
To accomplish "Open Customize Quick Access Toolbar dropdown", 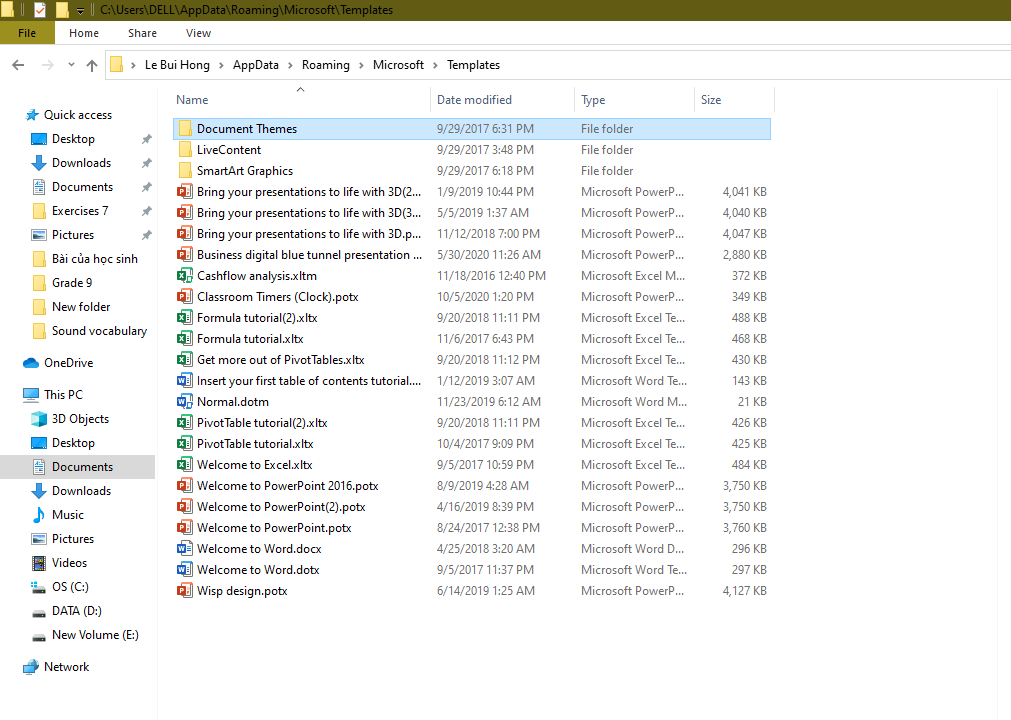I will 80,10.
